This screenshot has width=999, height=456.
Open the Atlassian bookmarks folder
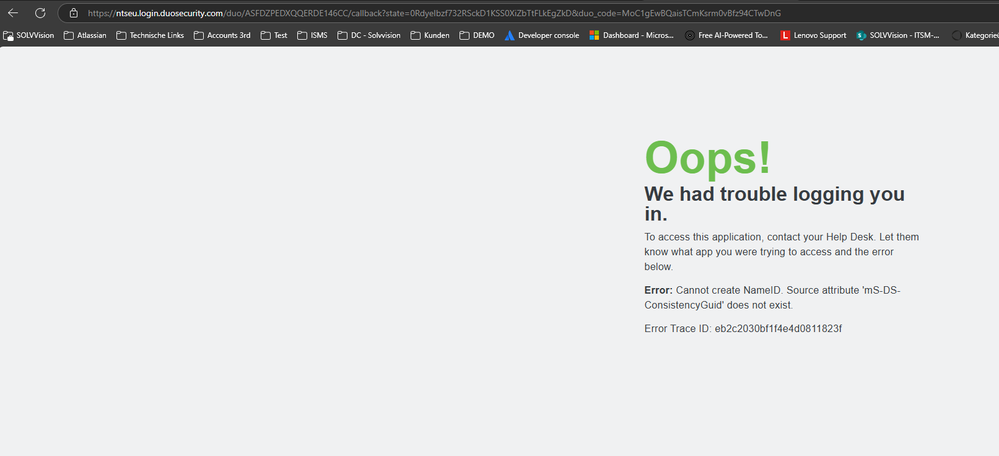[x=85, y=36]
